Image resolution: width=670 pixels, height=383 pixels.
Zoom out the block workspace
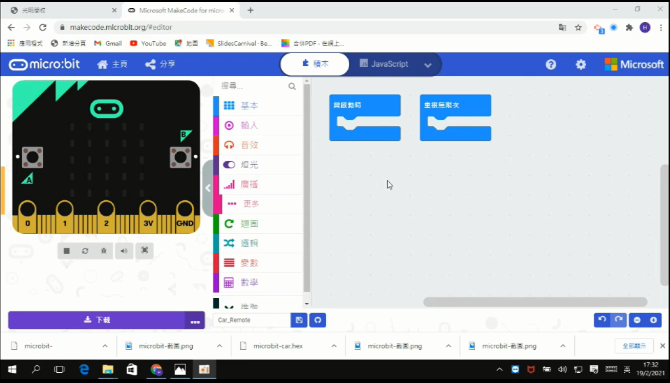tap(637, 320)
